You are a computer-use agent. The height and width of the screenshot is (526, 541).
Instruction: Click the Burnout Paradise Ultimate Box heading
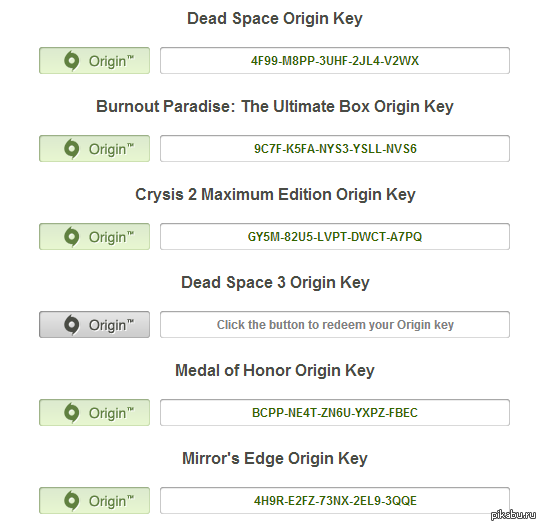pyautogui.click(x=275, y=107)
